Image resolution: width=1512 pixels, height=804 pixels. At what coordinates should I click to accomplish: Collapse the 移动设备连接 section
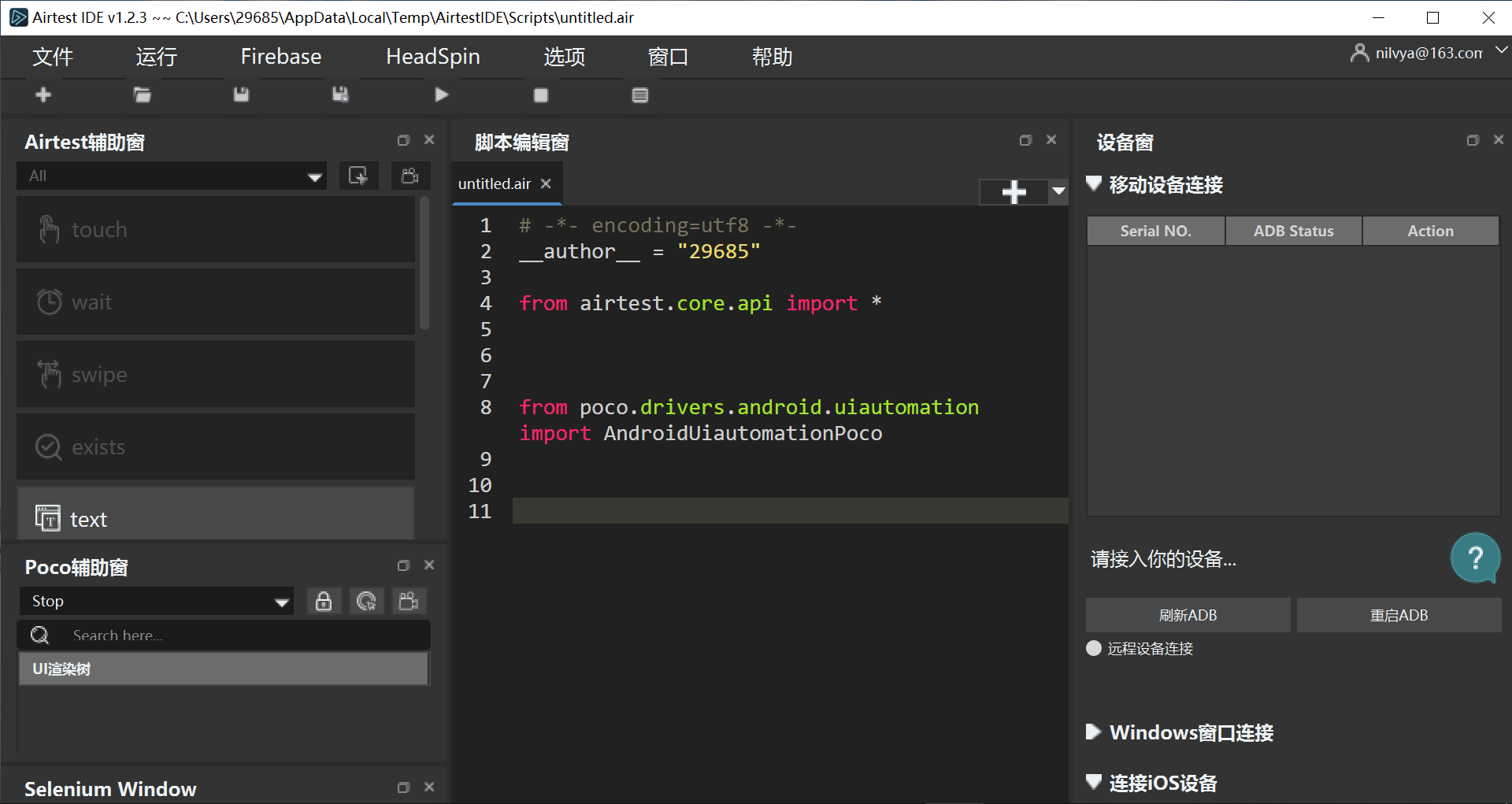pyautogui.click(x=1093, y=183)
